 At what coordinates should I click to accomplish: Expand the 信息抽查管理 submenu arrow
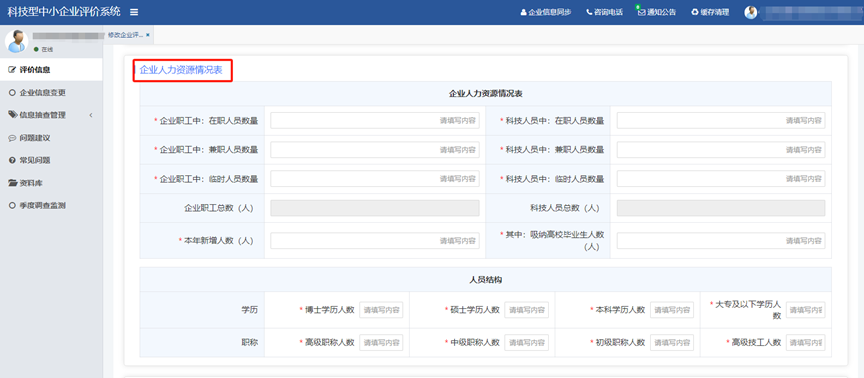click(x=91, y=115)
